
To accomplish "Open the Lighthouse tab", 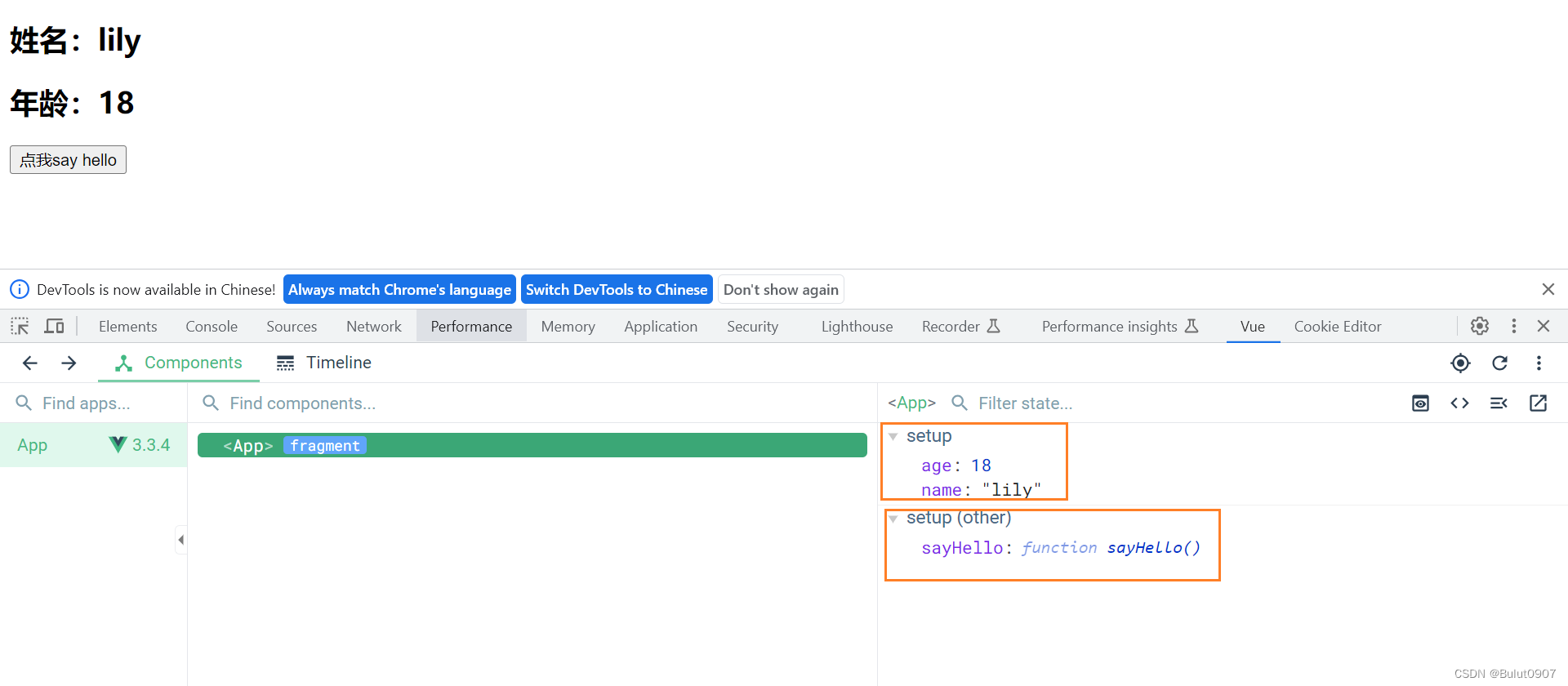I will tap(857, 327).
